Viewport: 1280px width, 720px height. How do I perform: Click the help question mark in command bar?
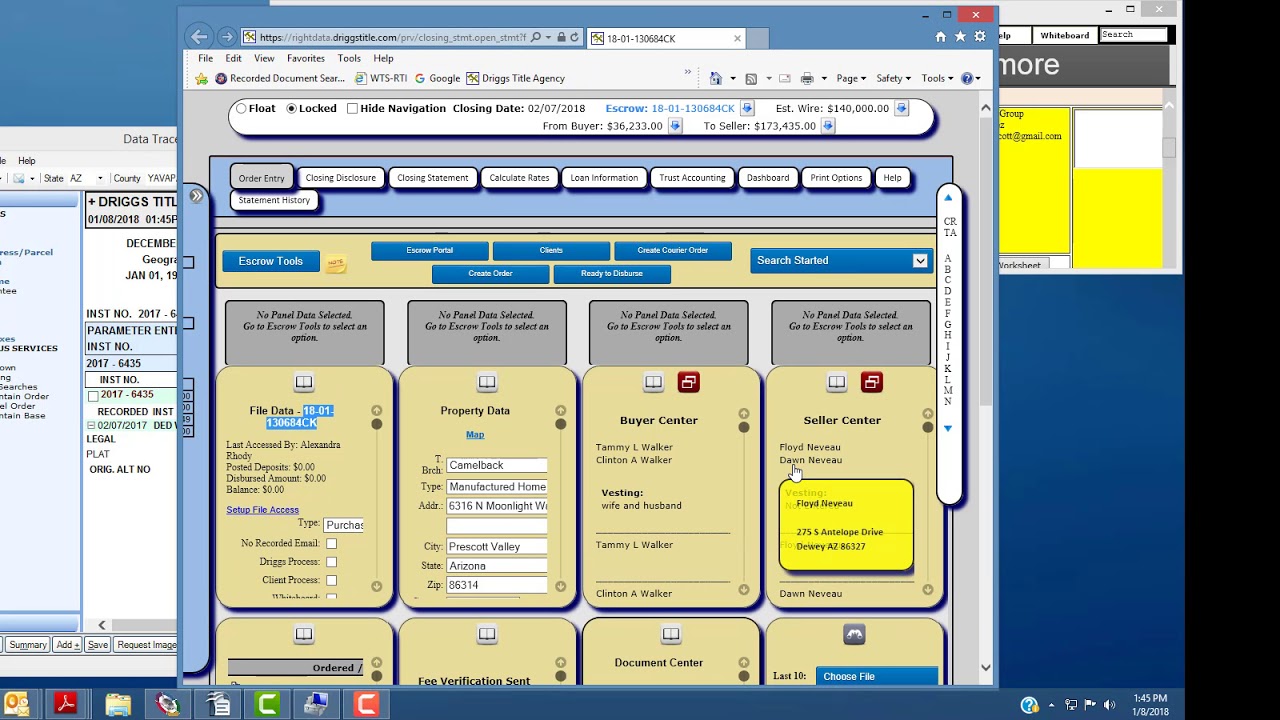[967, 78]
